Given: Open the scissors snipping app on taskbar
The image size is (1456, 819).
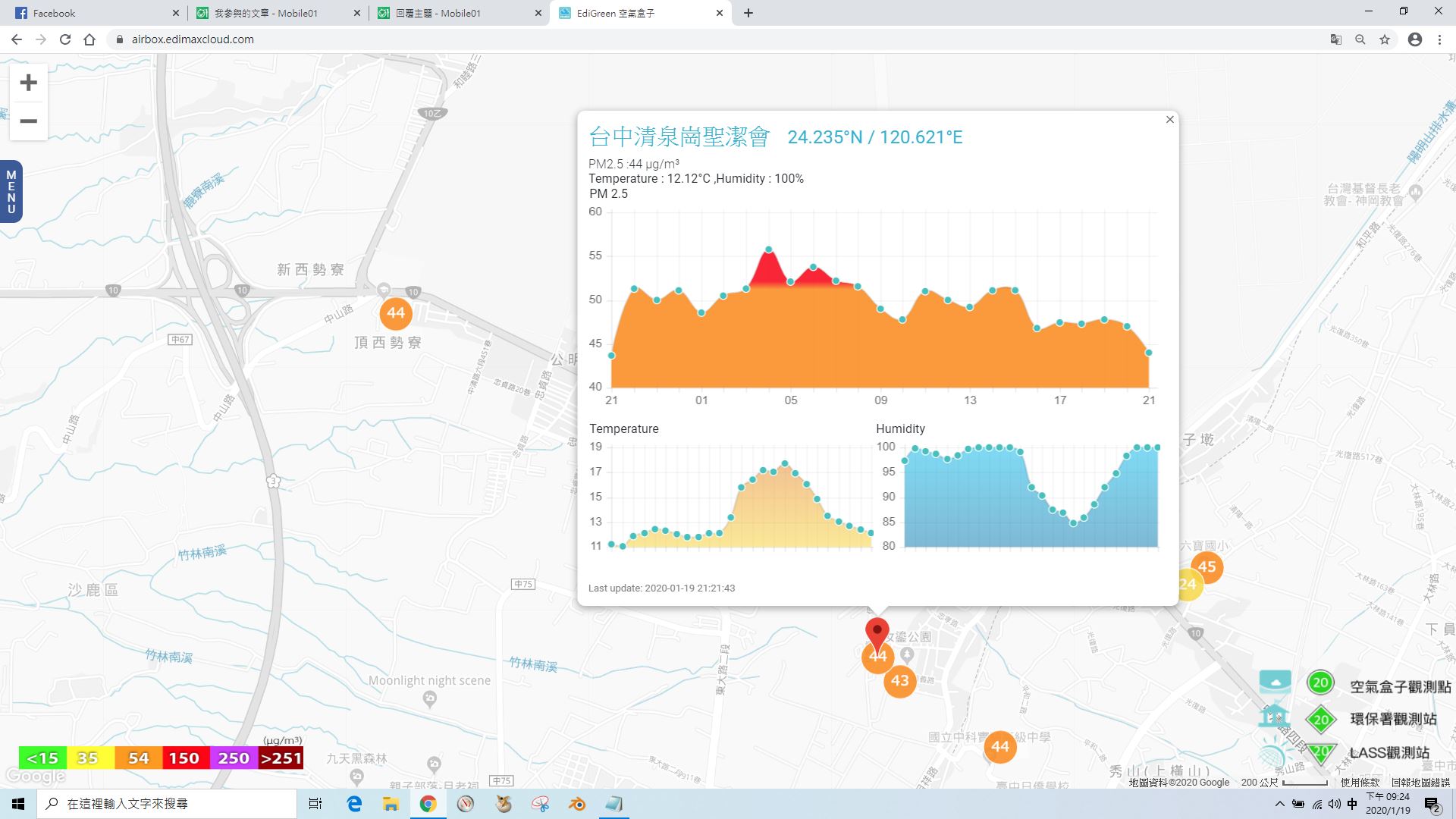Looking at the screenshot, I should [x=540, y=804].
